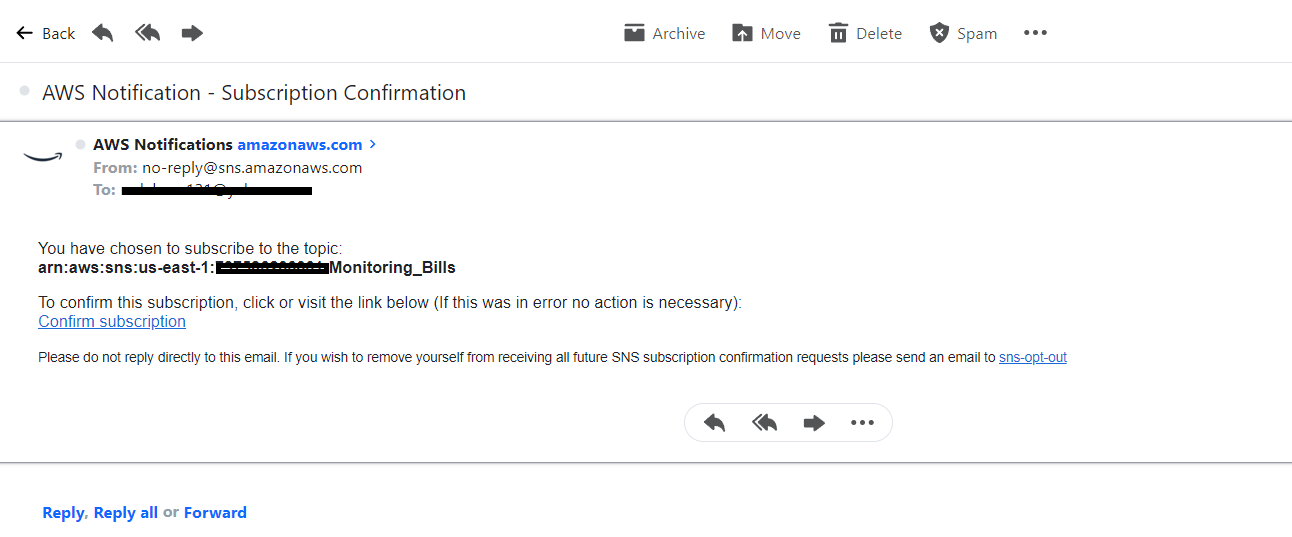Move the email to a folder
The image size is (1292, 537).
tap(766, 33)
